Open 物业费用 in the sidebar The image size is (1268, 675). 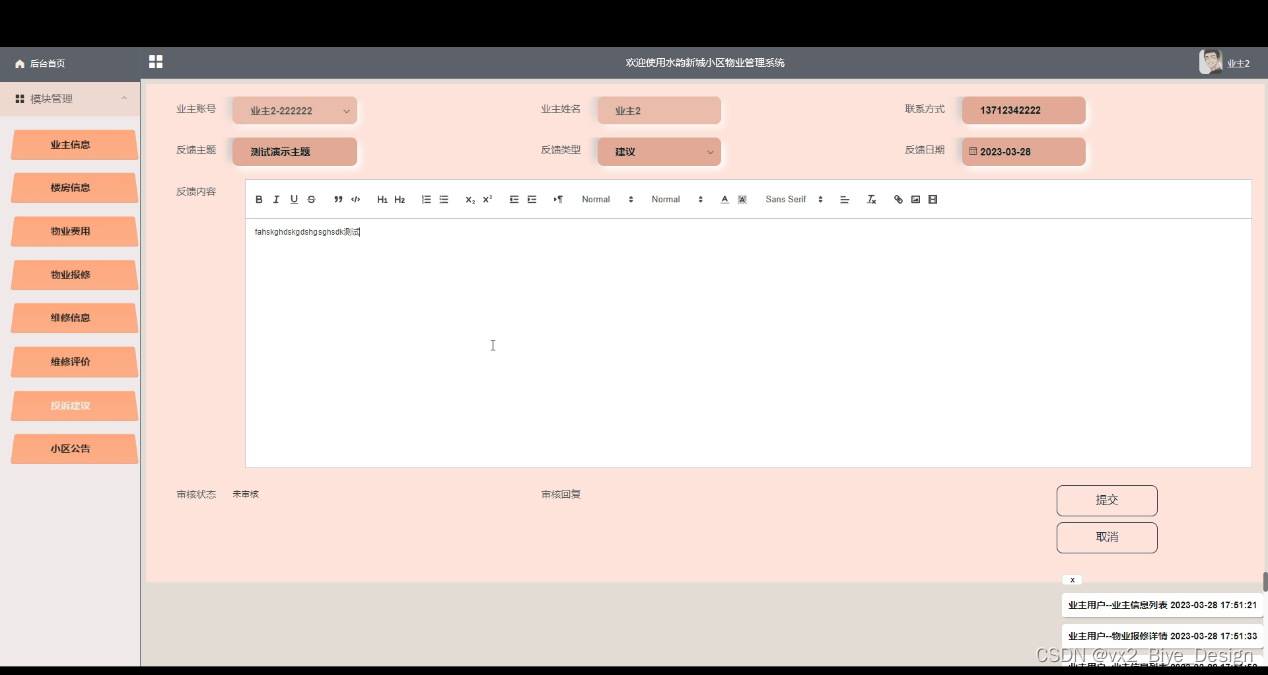click(x=74, y=232)
